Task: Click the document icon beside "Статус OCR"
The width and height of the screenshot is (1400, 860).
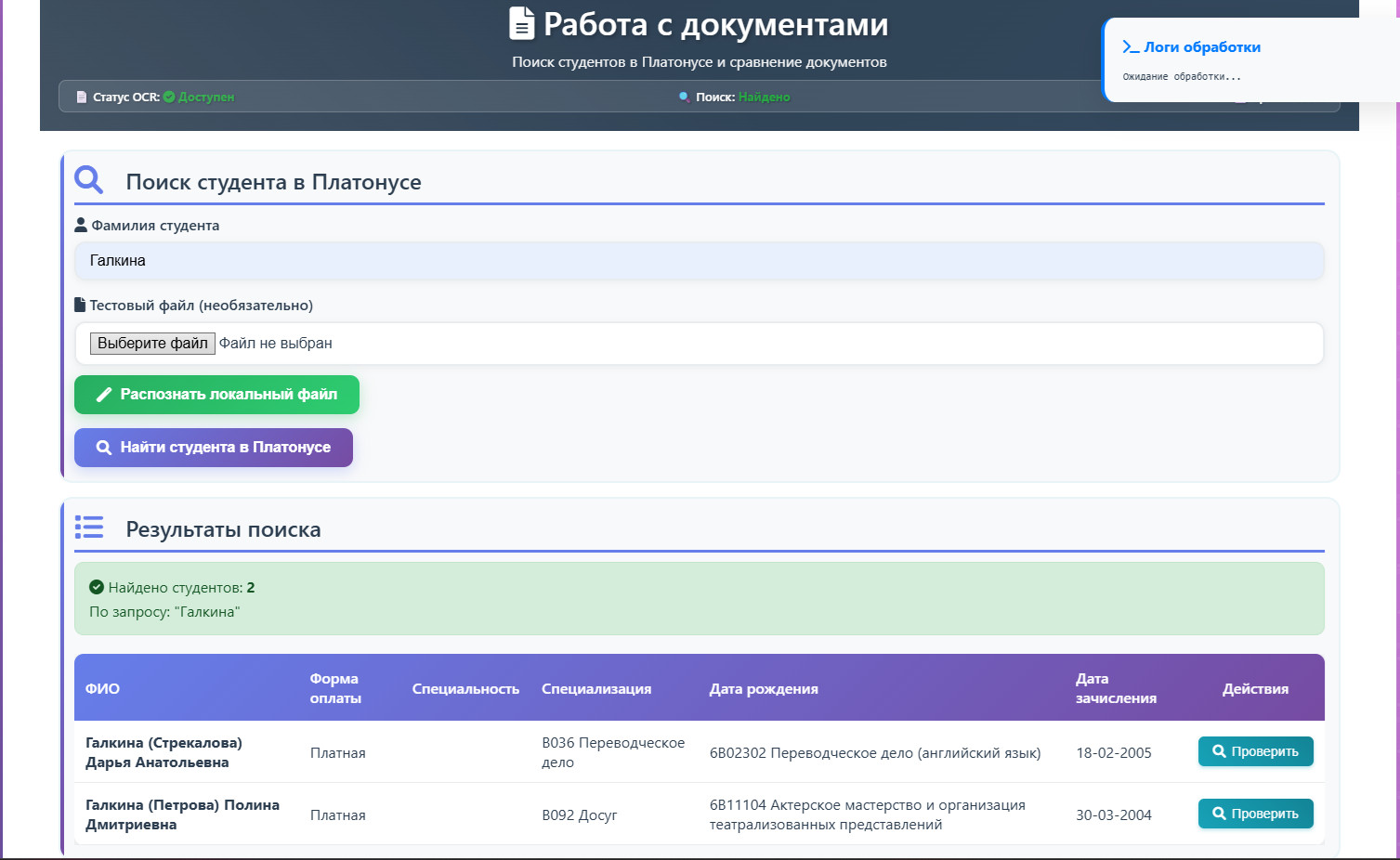Action: pyautogui.click(x=80, y=96)
